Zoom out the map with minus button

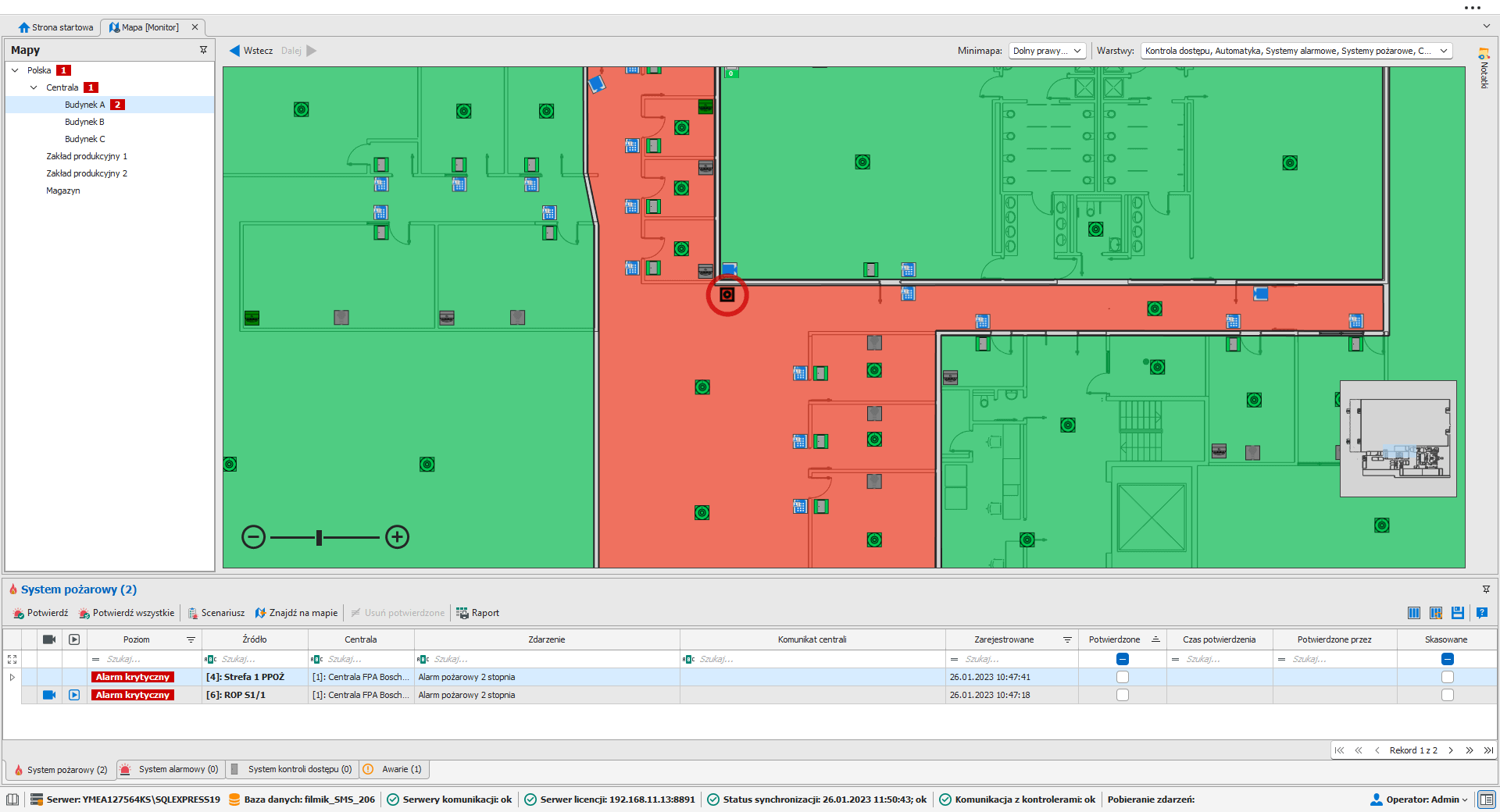[253, 537]
